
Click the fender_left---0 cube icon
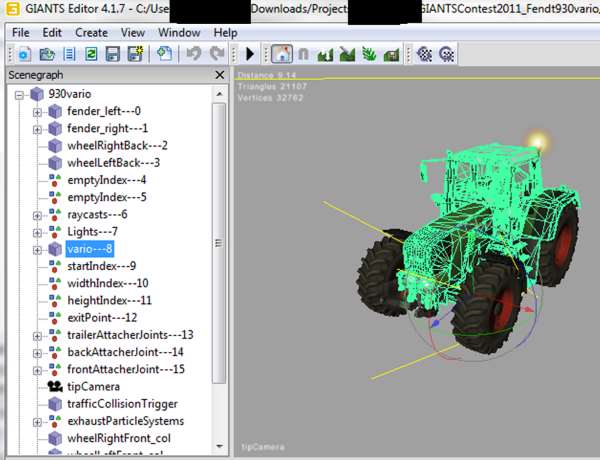pyautogui.click(x=55, y=111)
